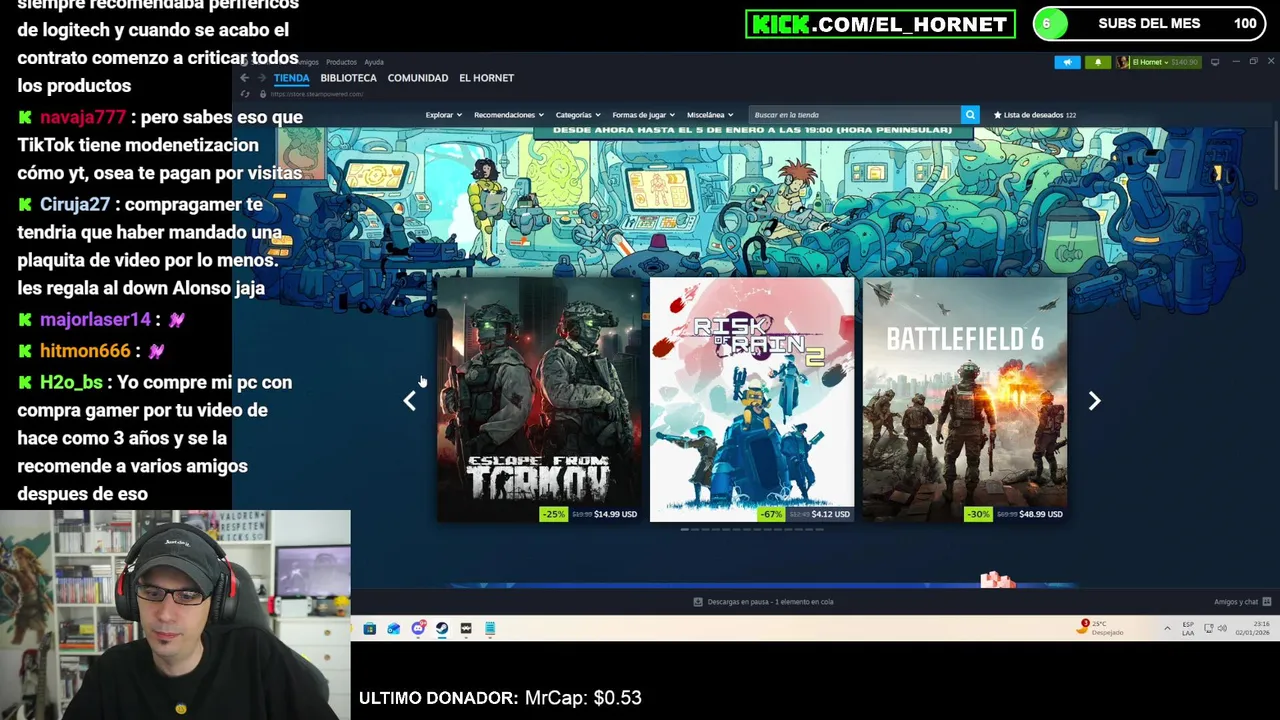Click the ULTIMO DONADOR MrCap text
1280x720 pixels.
(x=500, y=698)
